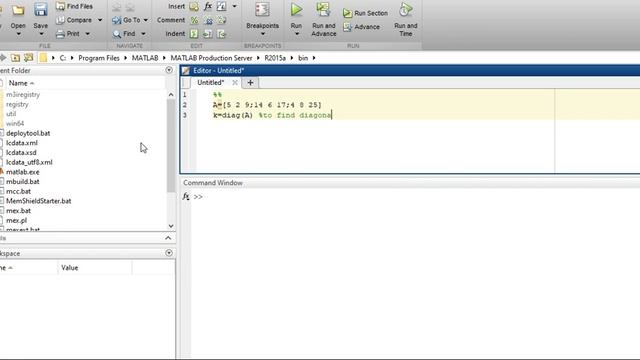Expand the Print dropdown arrow

87,34
